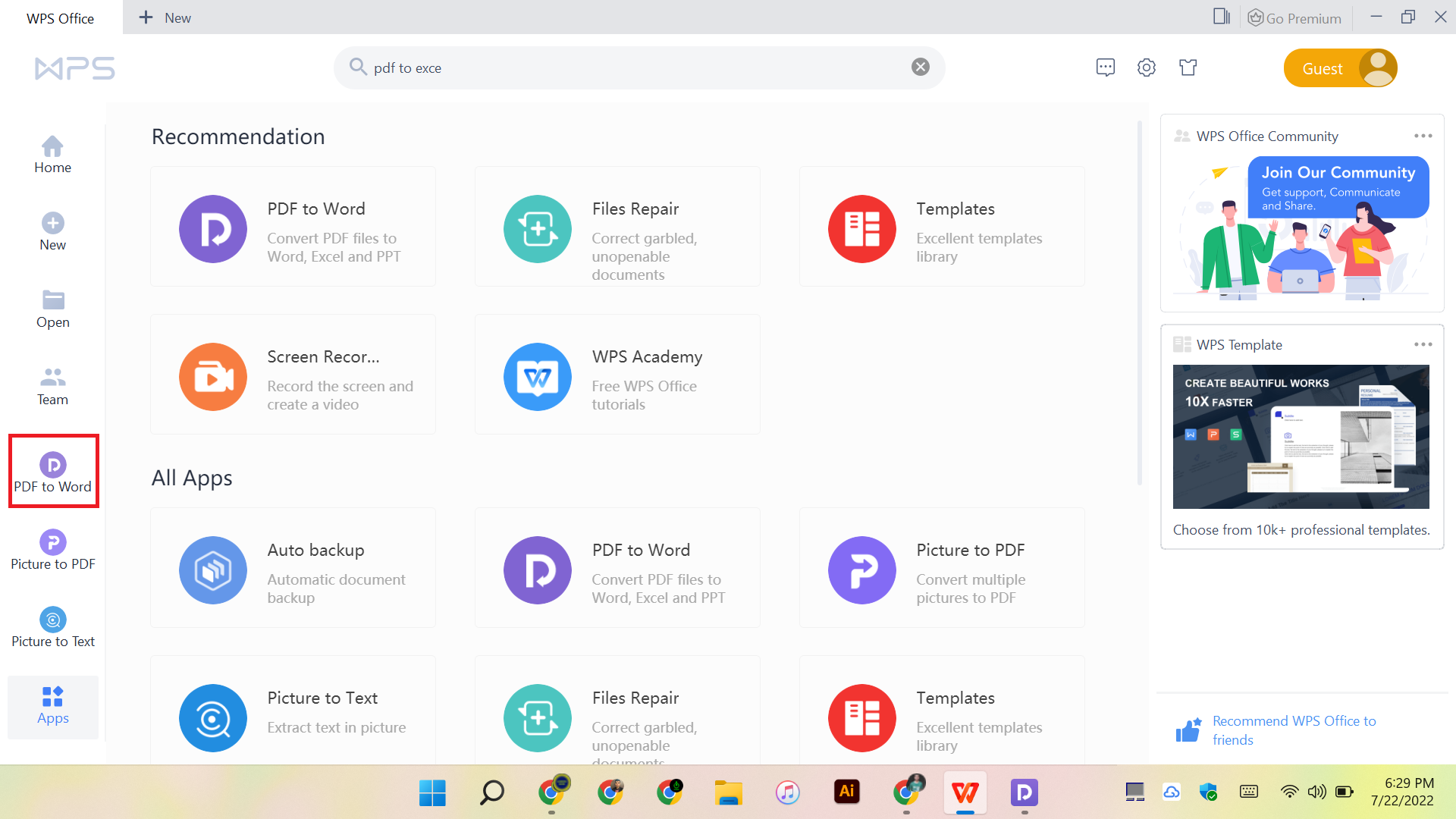Click the New tab button
Image resolution: width=1456 pixels, height=819 pixels.
point(165,17)
